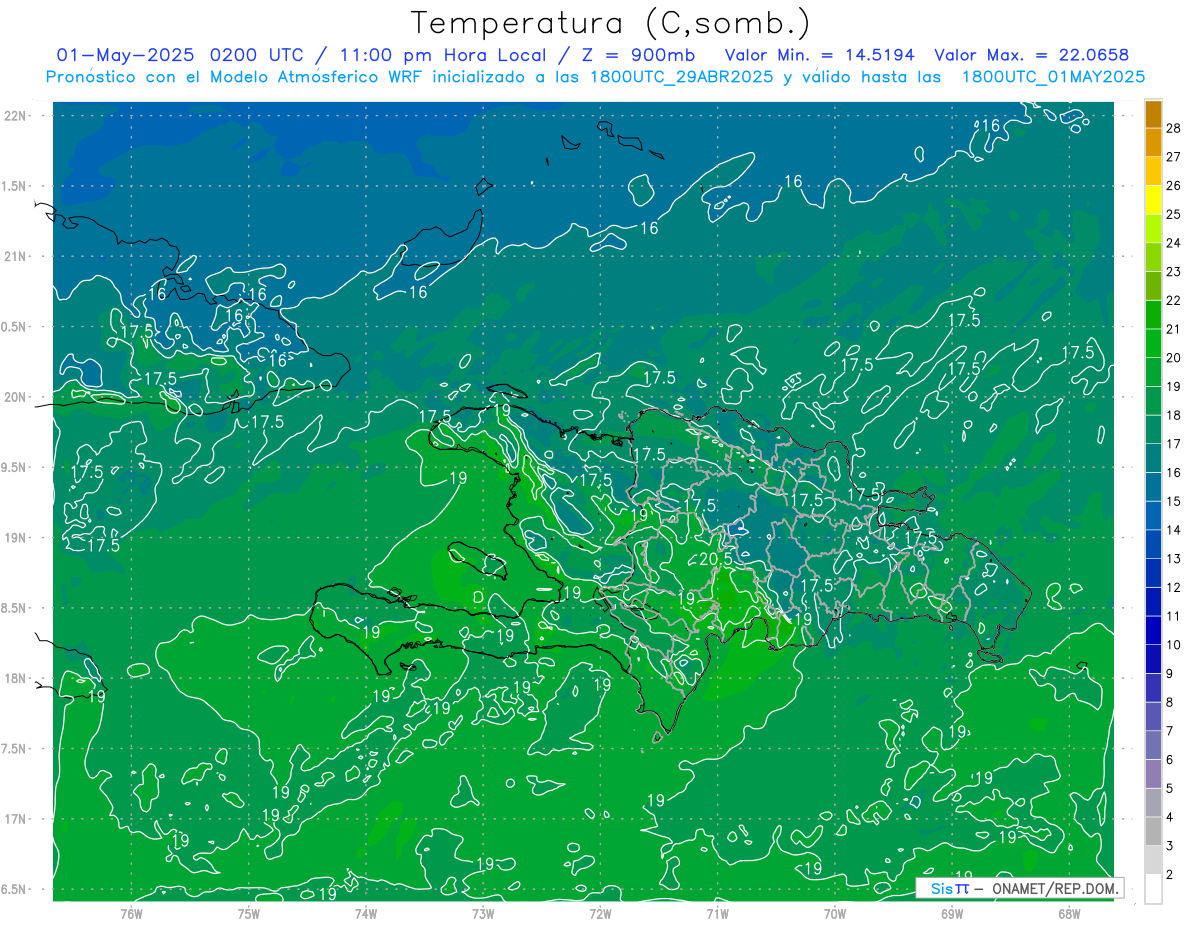Image resolution: width=1200 pixels, height=927 pixels.
Task: Click the 'Valor Max. = 22.0658' value
Action: click(1032, 55)
